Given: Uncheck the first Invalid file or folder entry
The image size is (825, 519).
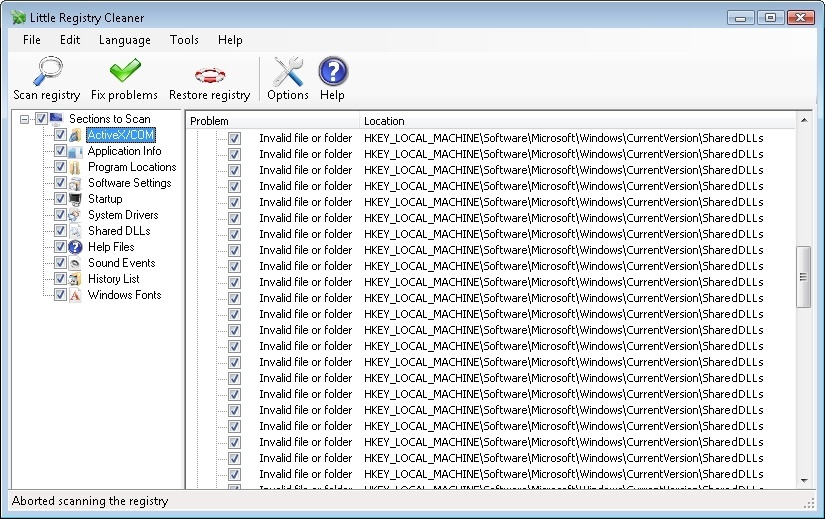Looking at the screenshot, I should tap(235, 138).
